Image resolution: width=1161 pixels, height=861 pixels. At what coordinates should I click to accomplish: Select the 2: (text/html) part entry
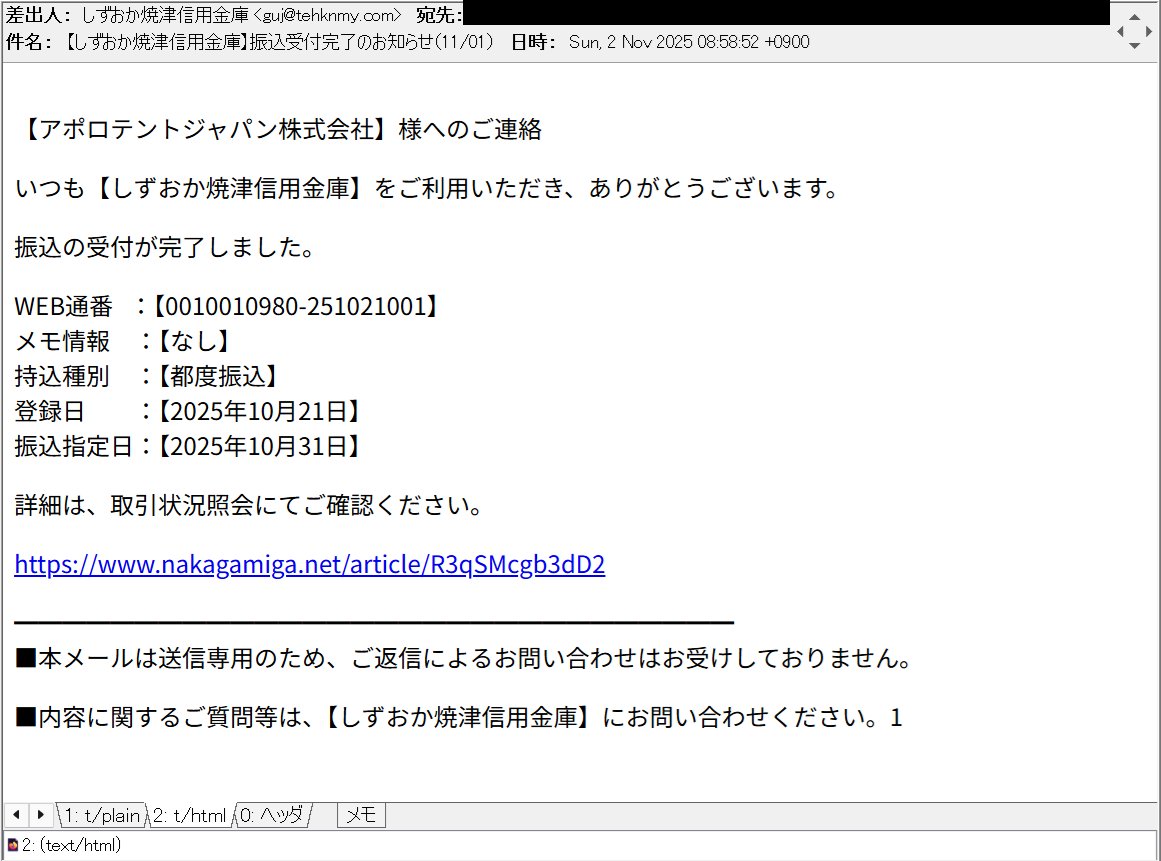71,845
